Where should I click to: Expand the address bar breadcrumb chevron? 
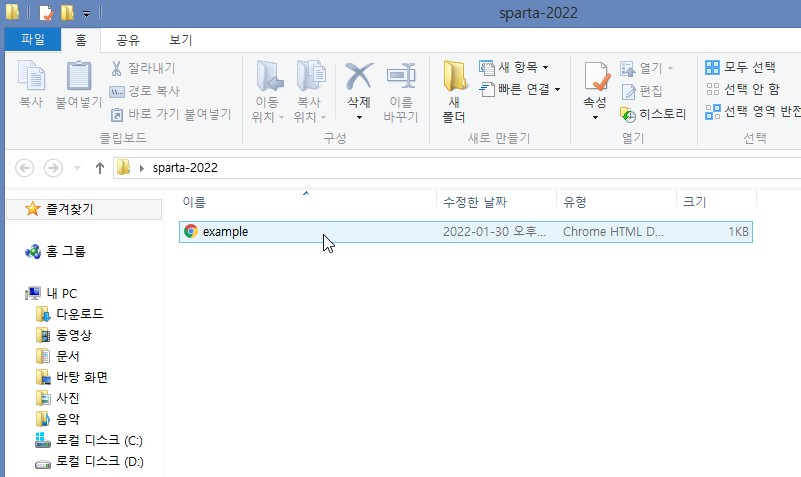[142, 168]
